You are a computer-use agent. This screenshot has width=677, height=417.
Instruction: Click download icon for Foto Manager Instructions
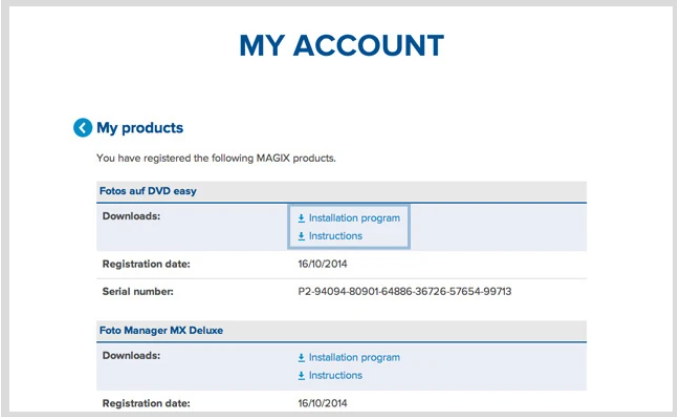coord(301,376)
